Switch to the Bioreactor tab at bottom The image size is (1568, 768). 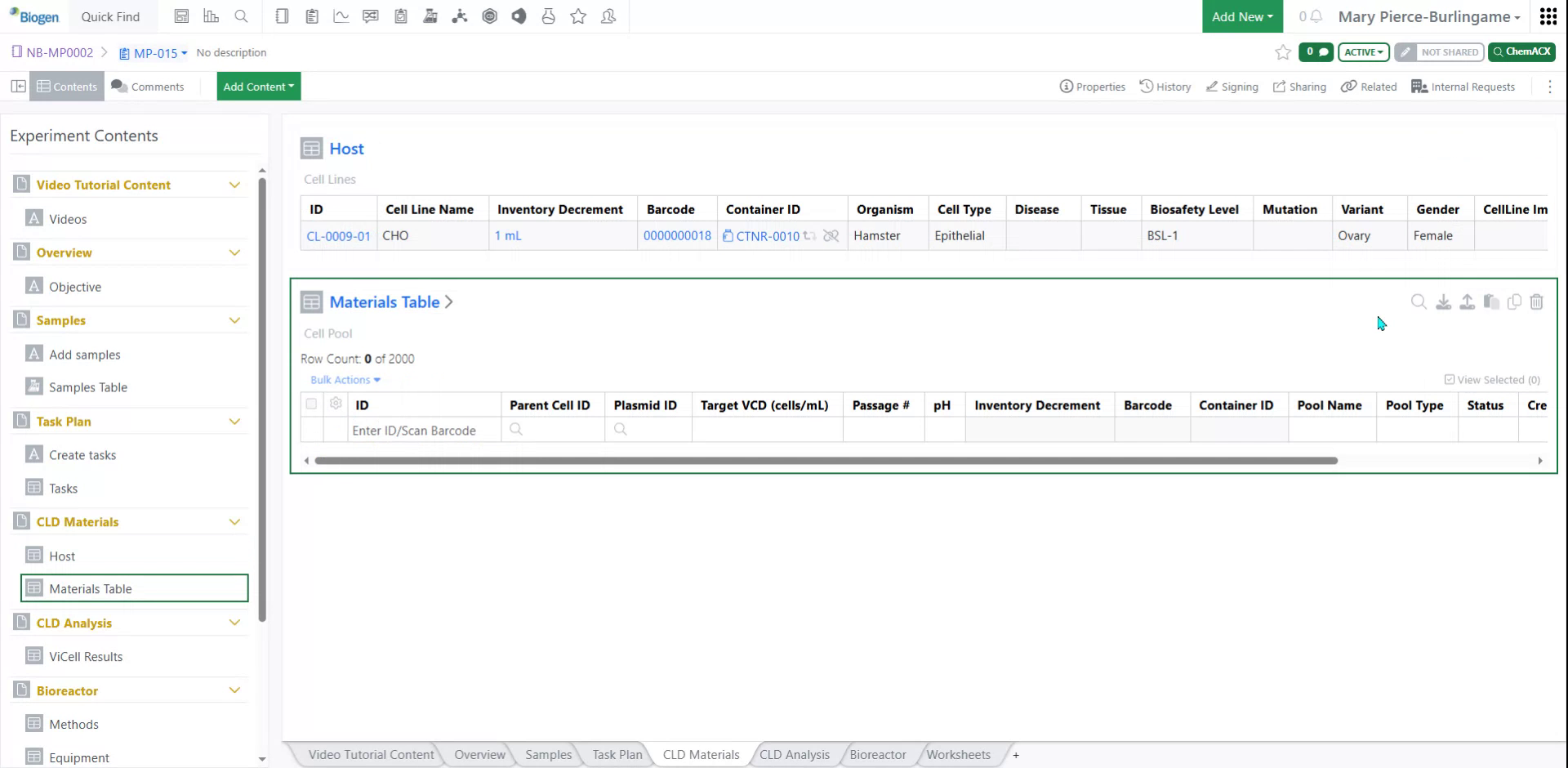pos(877,754)
